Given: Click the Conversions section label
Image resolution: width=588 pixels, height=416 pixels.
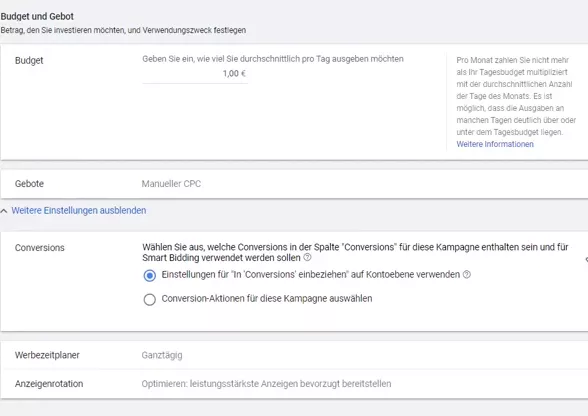Looking at the screenshot, I should tap(40, 248).
